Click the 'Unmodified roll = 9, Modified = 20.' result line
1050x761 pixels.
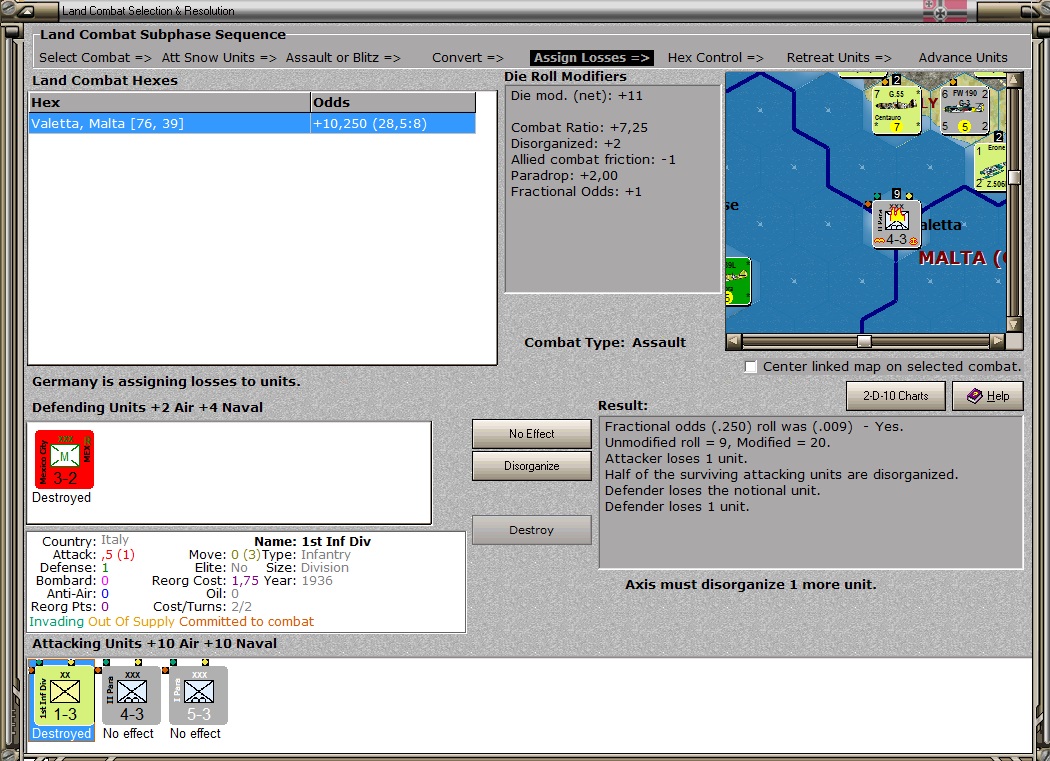717,442
